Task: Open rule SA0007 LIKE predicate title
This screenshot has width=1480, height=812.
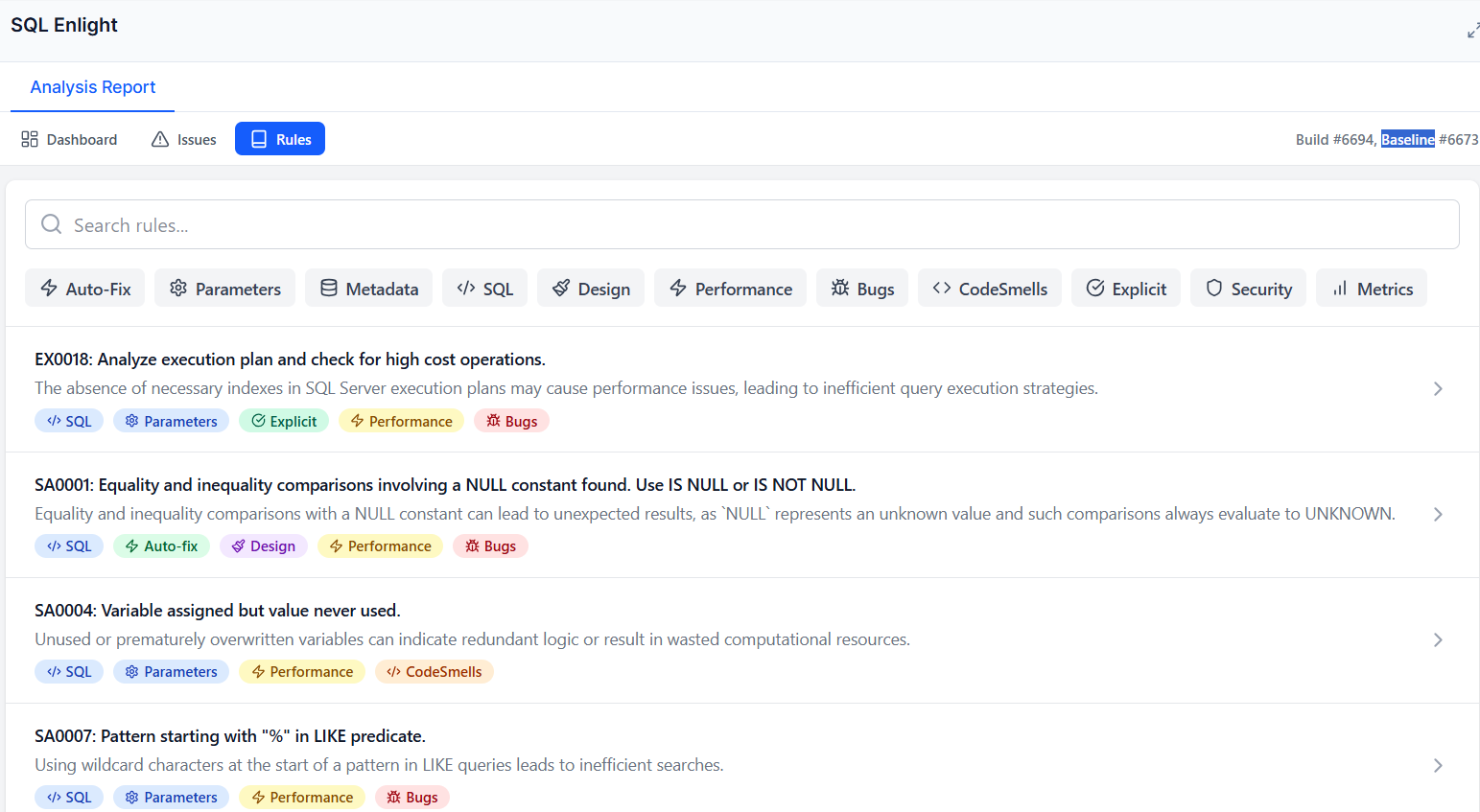Action: point(230,736)
